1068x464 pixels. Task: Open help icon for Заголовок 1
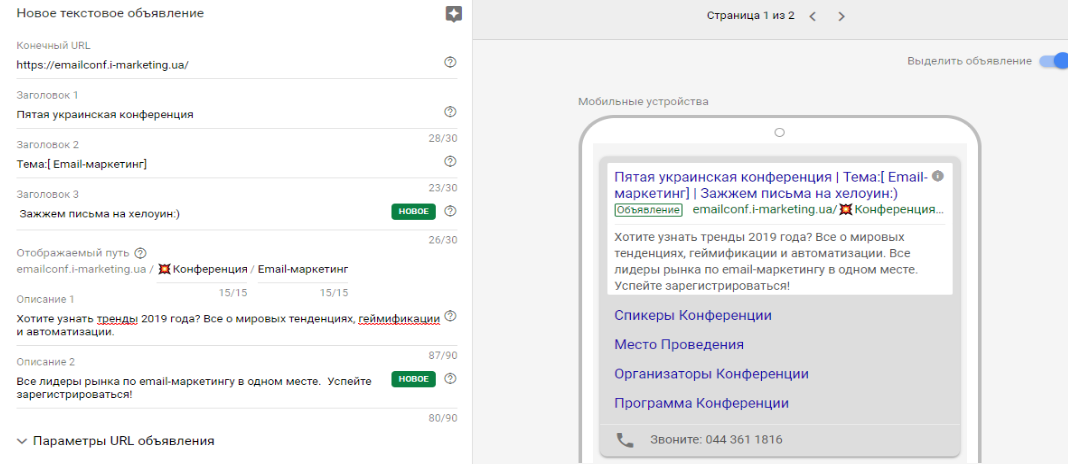450,112
